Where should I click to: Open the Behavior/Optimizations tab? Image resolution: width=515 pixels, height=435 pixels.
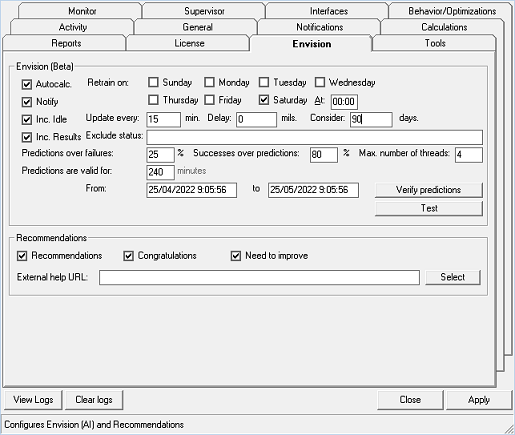point(452,11)
